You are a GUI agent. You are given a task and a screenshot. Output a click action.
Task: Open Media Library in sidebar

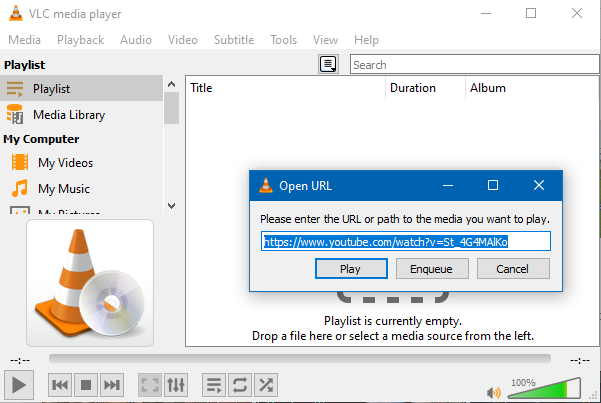point(81,115)
